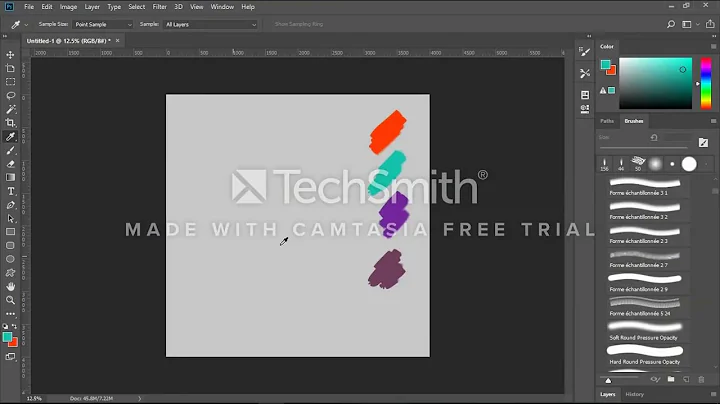The height and width of the screenshot is (404, 720).
Task: Create a new brush group folder
Action: (671, 379)
